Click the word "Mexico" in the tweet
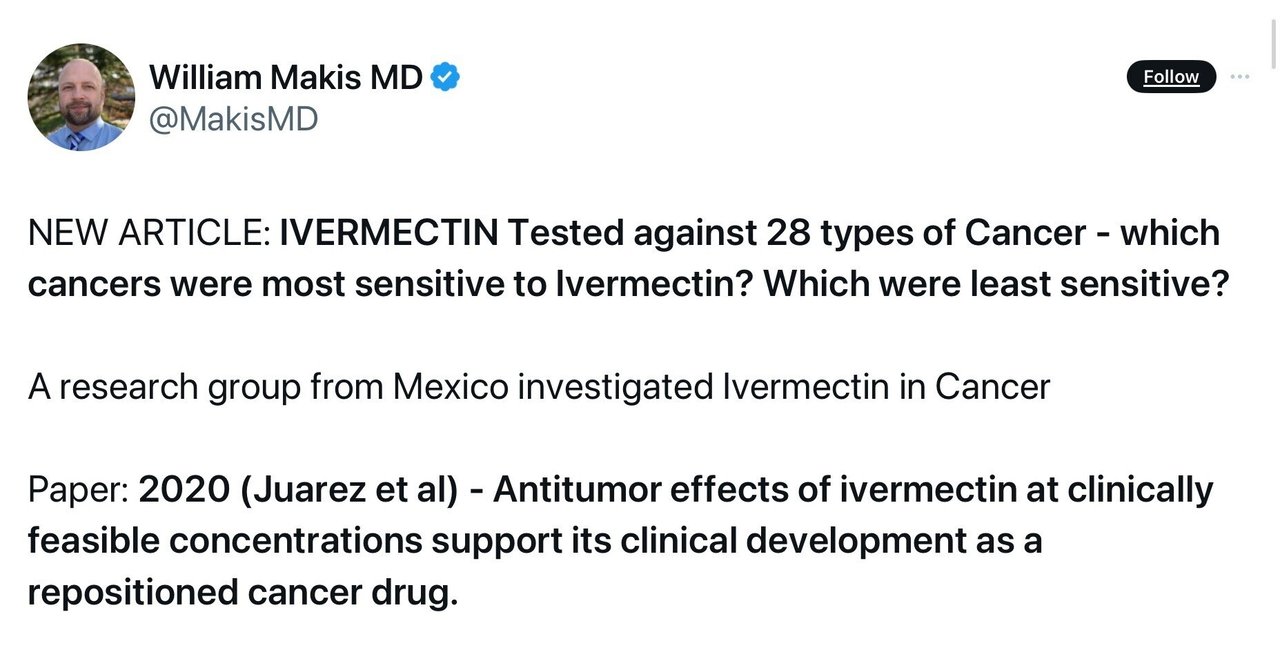The width and height of the screenshot is (1280, 670). tap(450, 386)
